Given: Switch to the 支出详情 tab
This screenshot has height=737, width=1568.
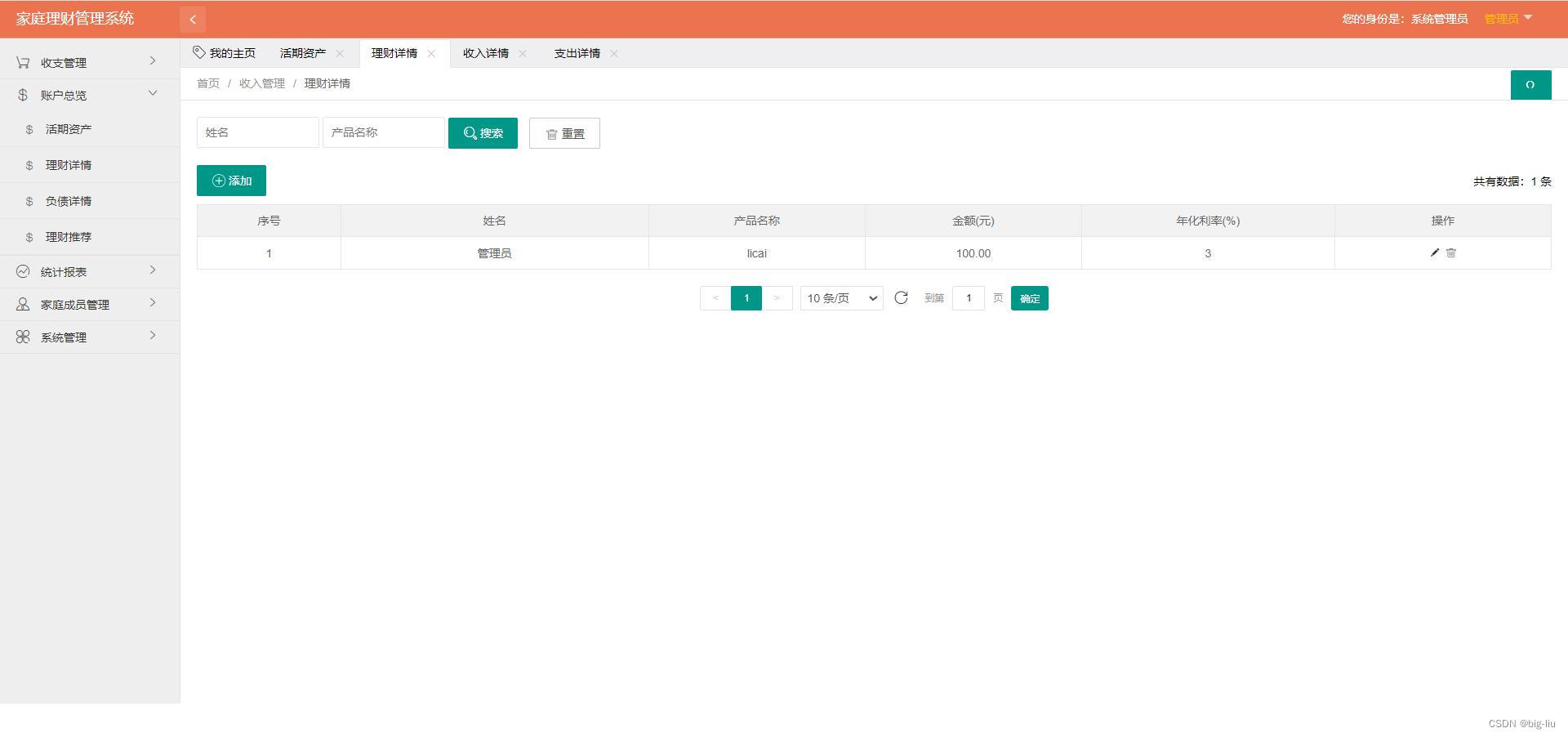Looking at the screenshot, I should [577, 53].
